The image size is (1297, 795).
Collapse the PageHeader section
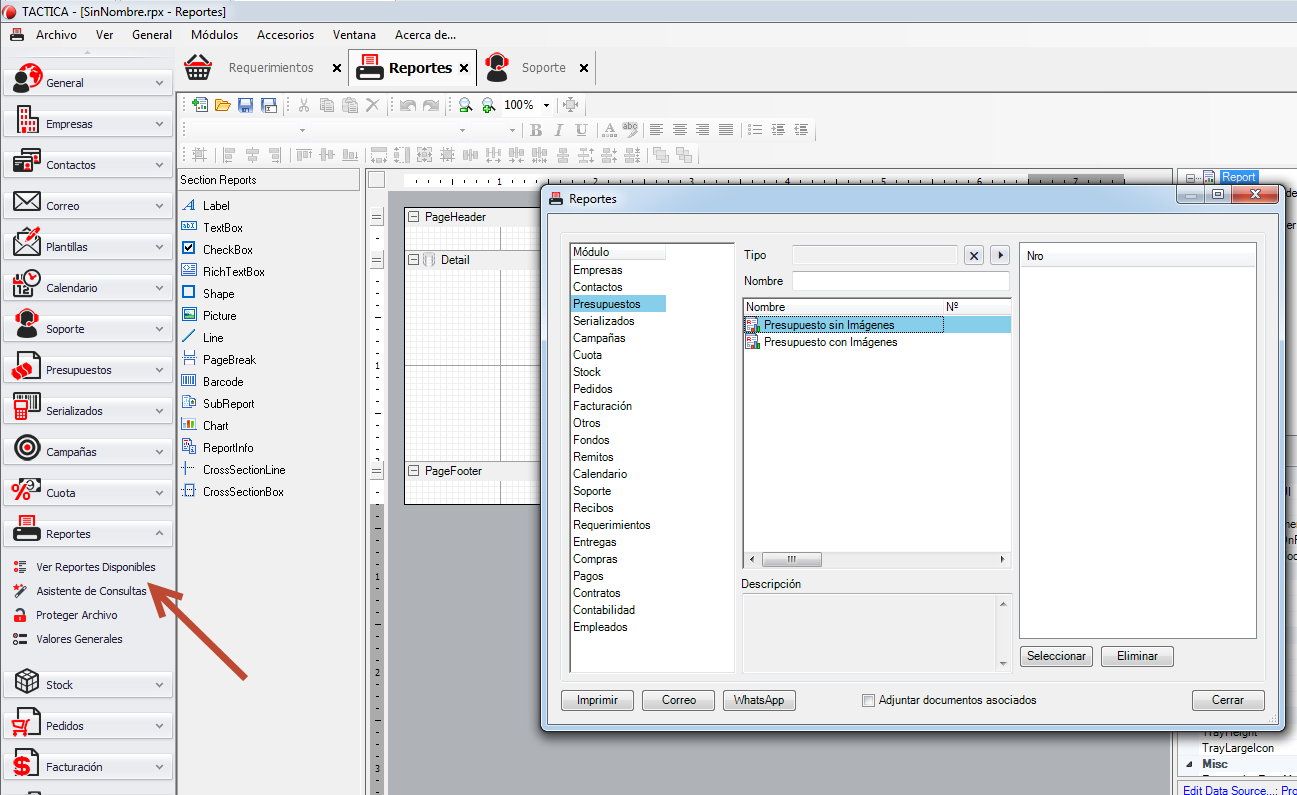click(x=414, y=217)
